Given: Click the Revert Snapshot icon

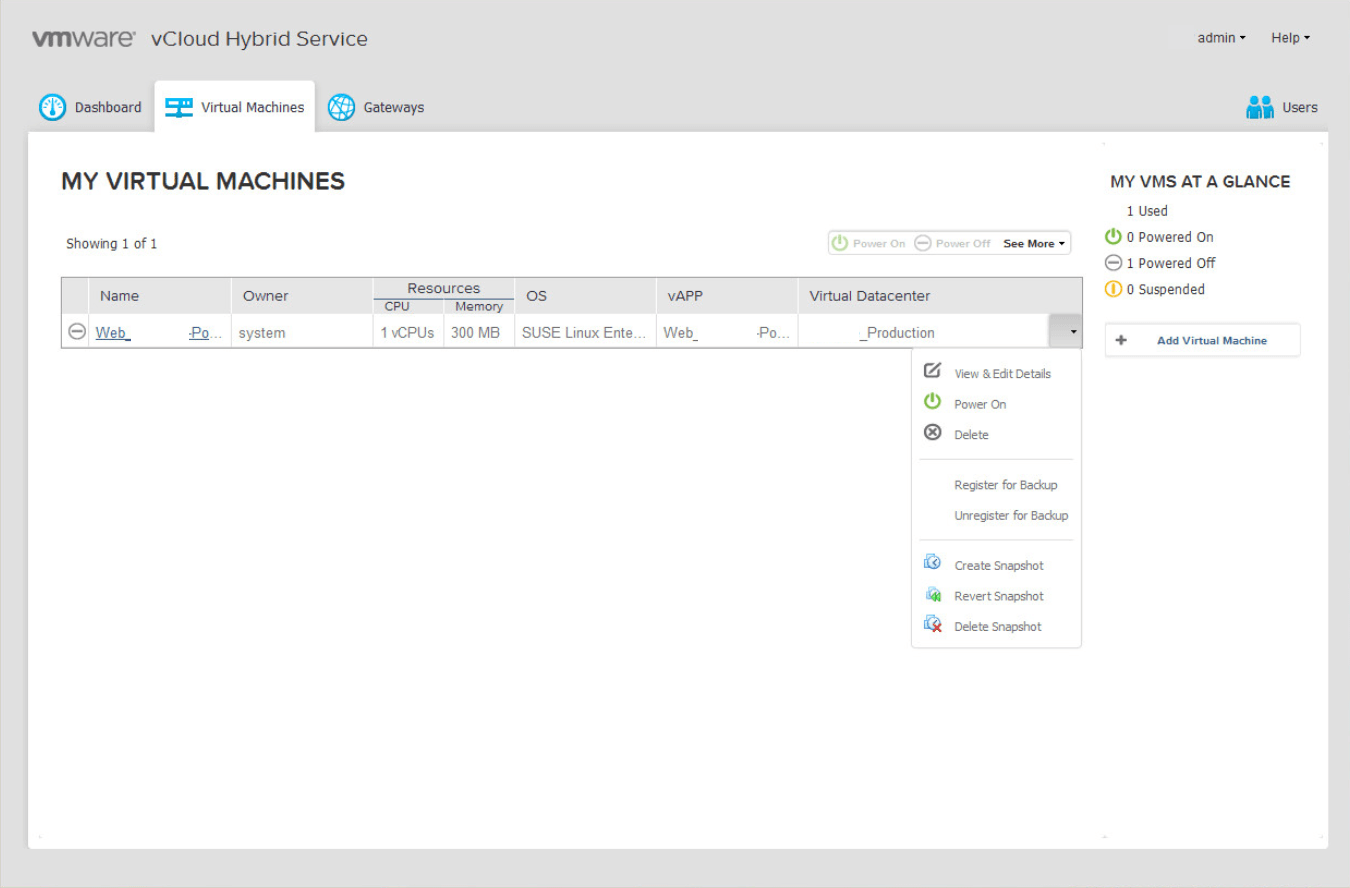Looking at the screenshot, I should [932, 595].
